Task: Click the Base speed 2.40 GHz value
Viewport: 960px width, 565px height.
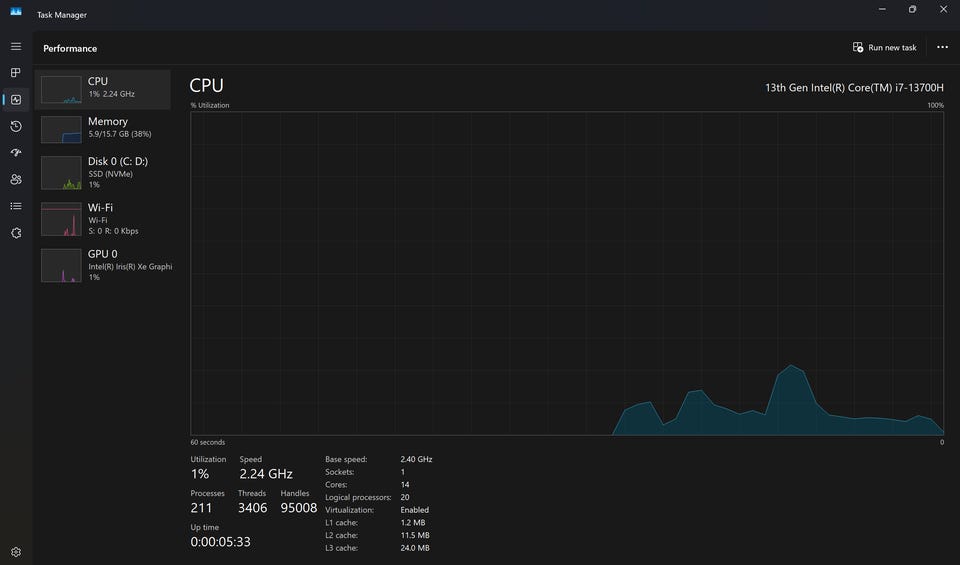Action: pos(416,459)
